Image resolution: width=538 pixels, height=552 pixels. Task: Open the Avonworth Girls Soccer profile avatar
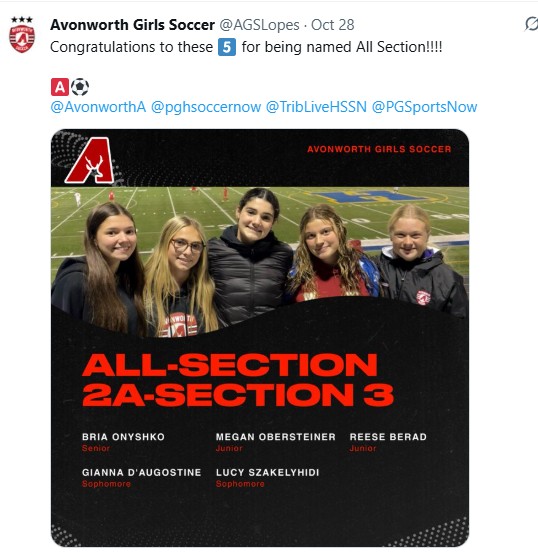click(22, 35)
